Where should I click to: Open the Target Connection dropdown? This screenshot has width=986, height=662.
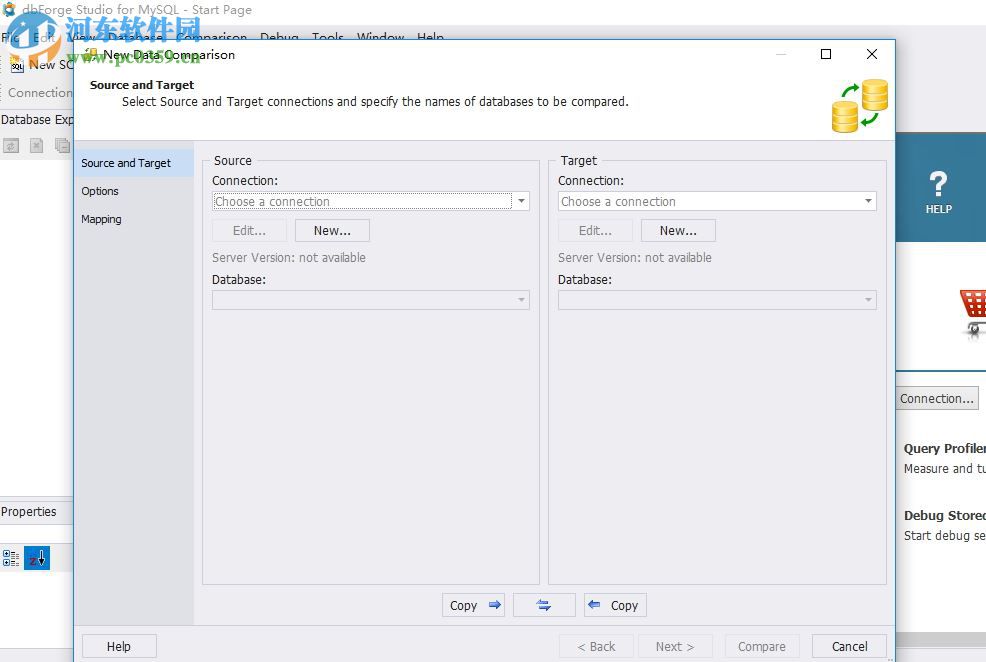coord(868,201)
